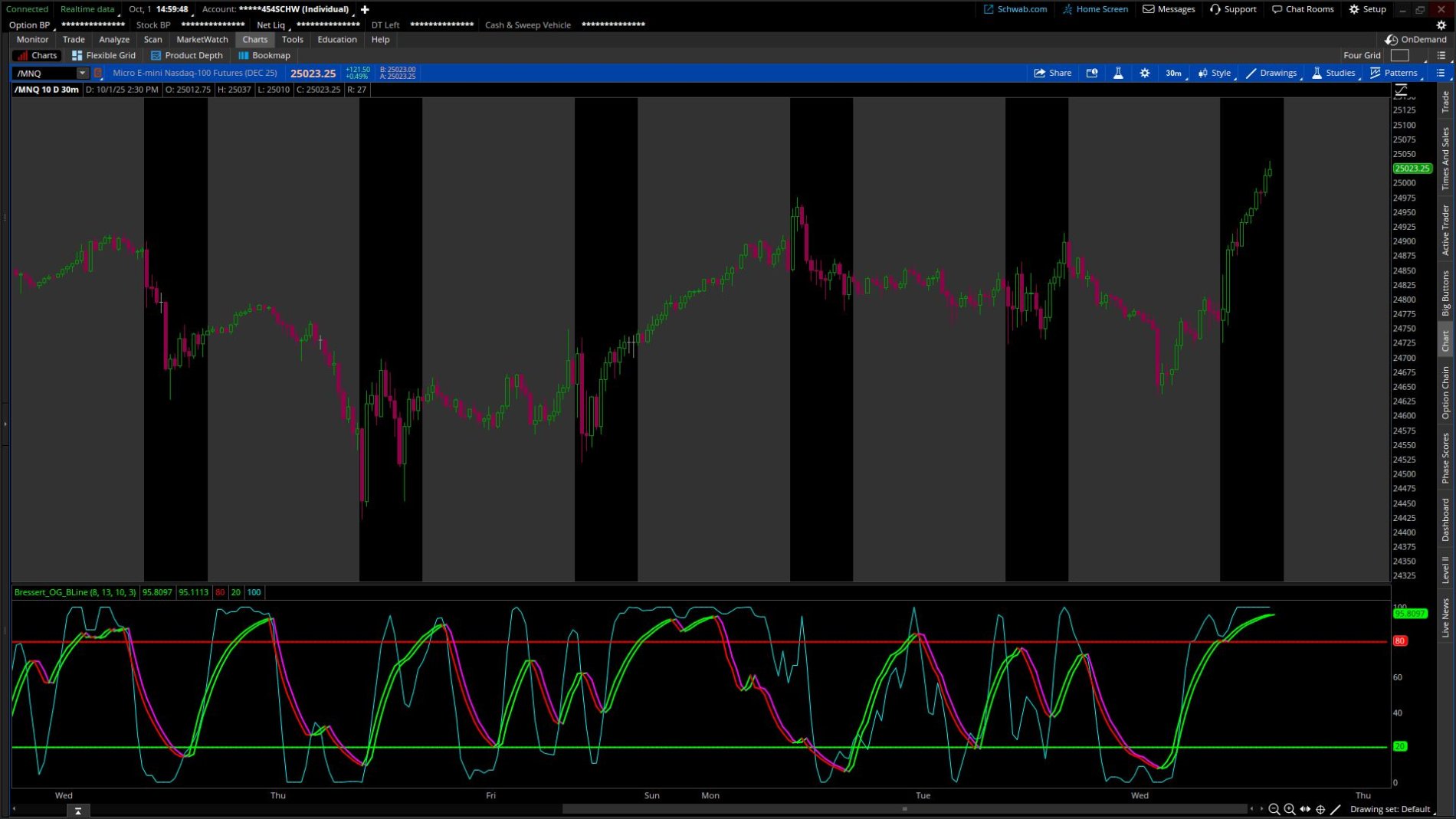Open the Drawing set Default dropdown
This screenshot has width=1456, height=819.
1389,809
